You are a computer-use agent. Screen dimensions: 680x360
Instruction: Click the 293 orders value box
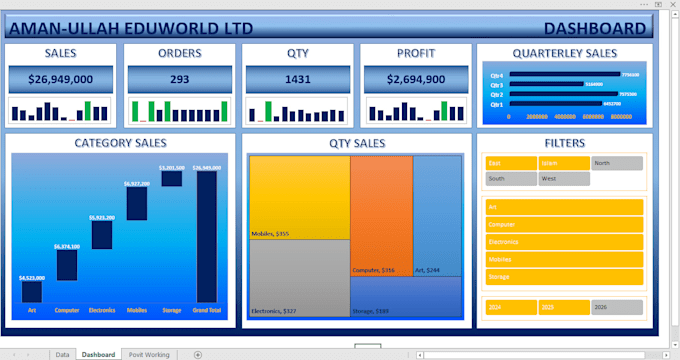pos(180,79)
